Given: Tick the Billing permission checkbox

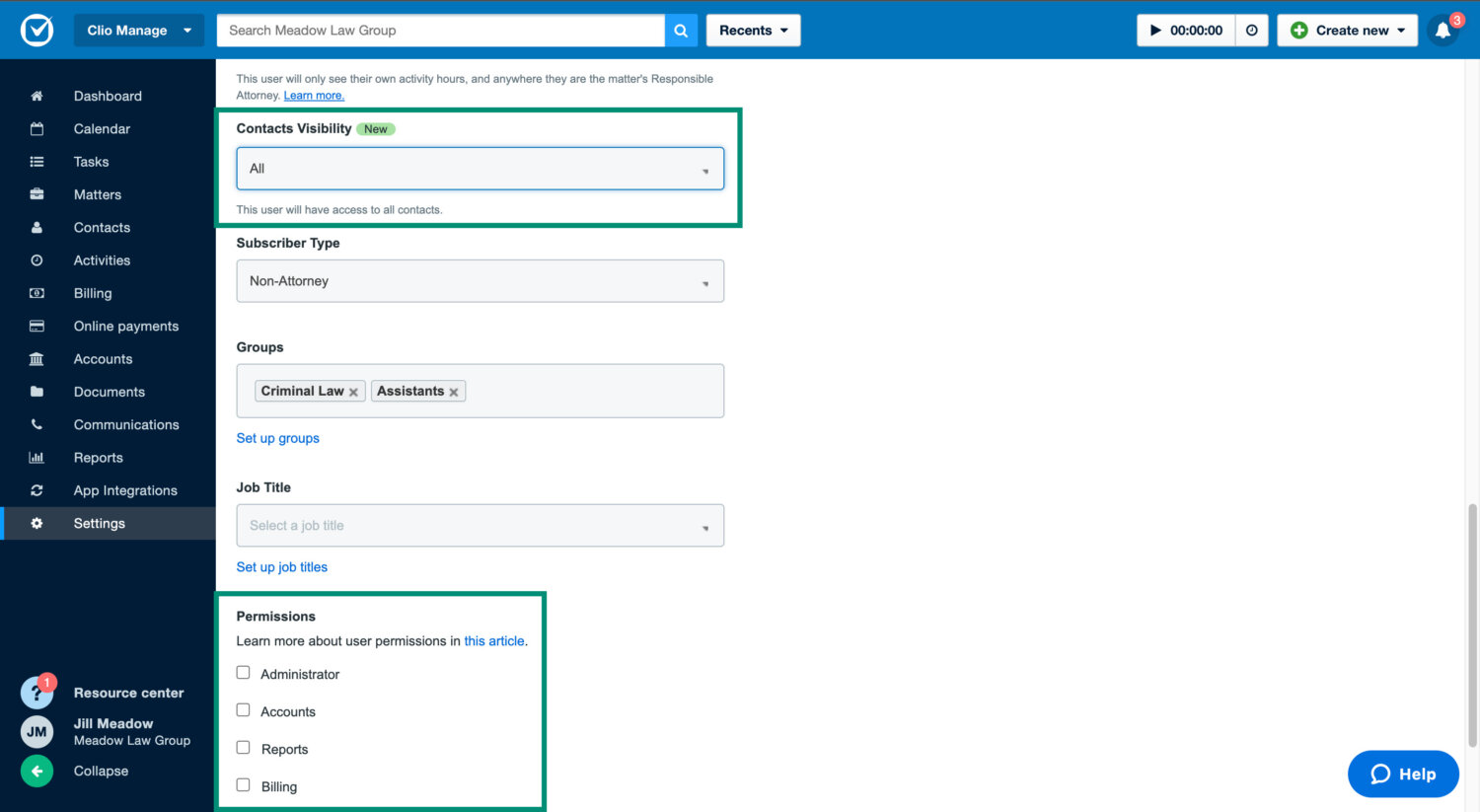Looking at the screenshot, I should coord(244,785).
